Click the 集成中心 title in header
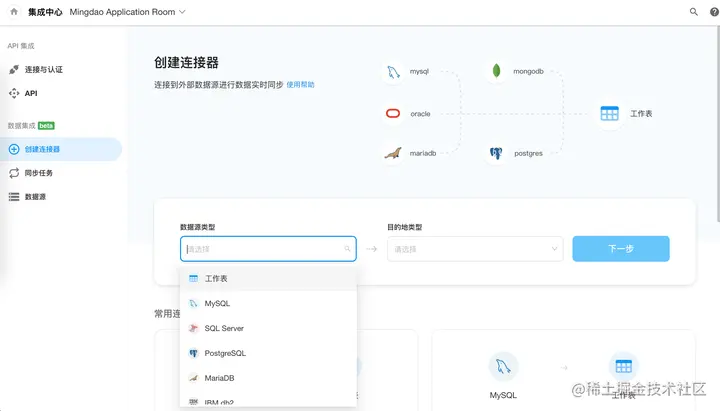 pyautogui.click(x=45, y=12)
